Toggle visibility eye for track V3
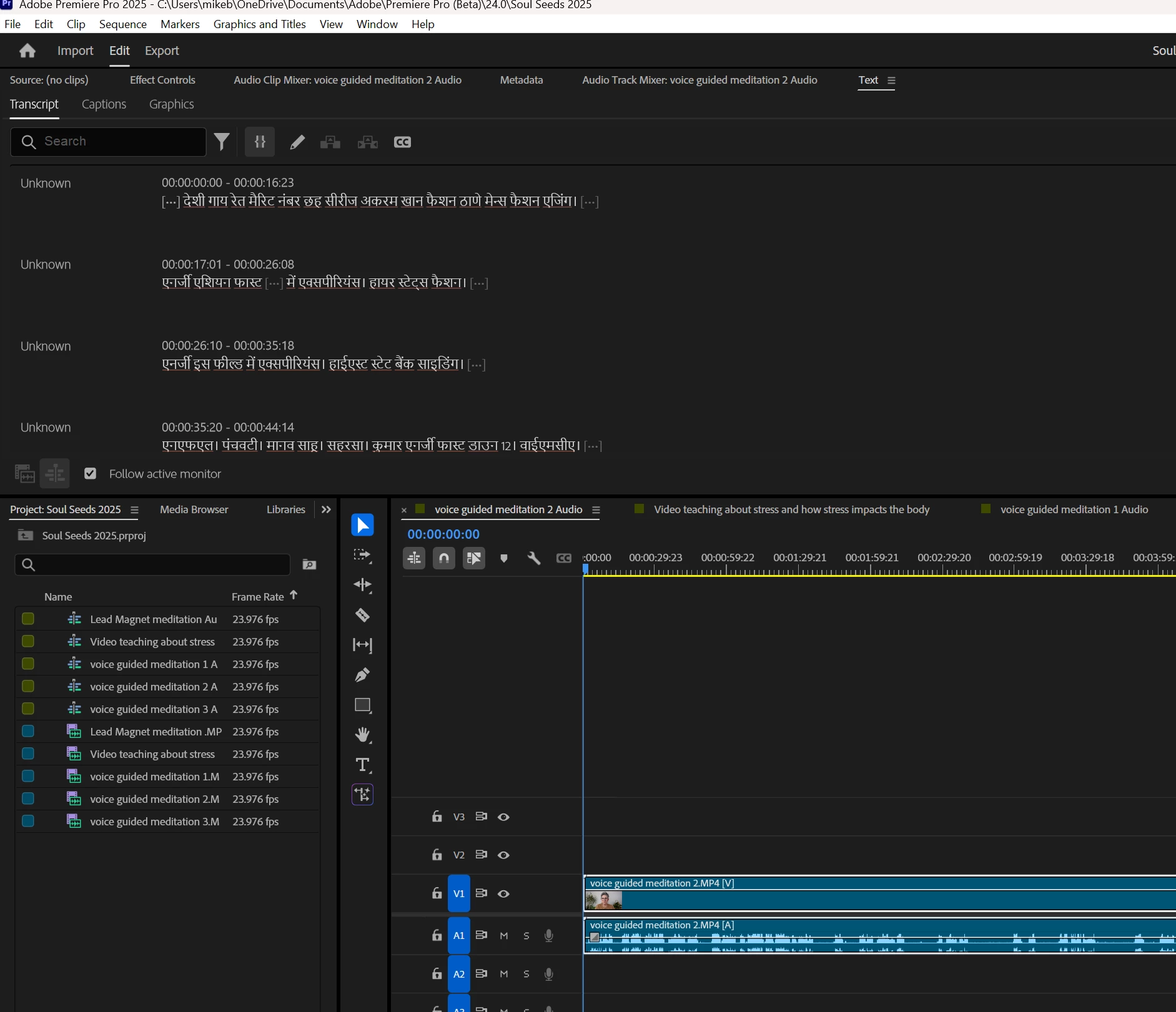Screen dimensions: 1176x1012 (x=503, y=817)
